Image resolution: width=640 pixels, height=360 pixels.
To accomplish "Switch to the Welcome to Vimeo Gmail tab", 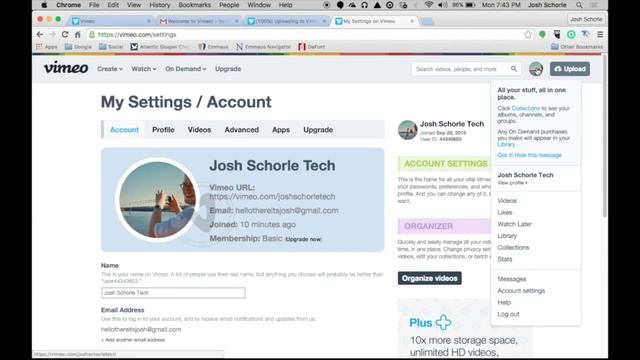I will click(199, 21).
